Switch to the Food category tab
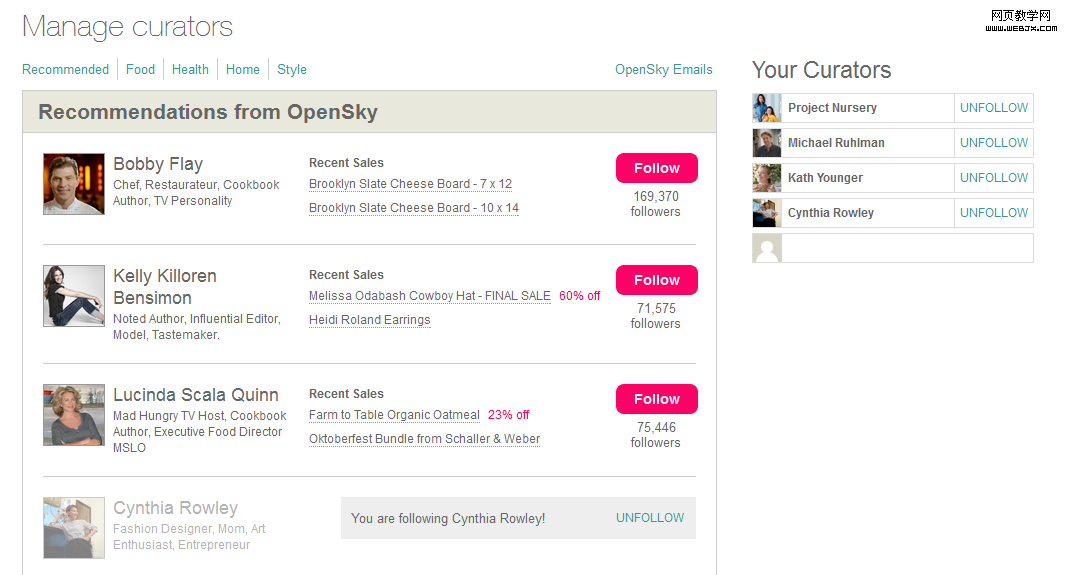Viewport: 1068px width, 575px height. (x=140, y=69)
